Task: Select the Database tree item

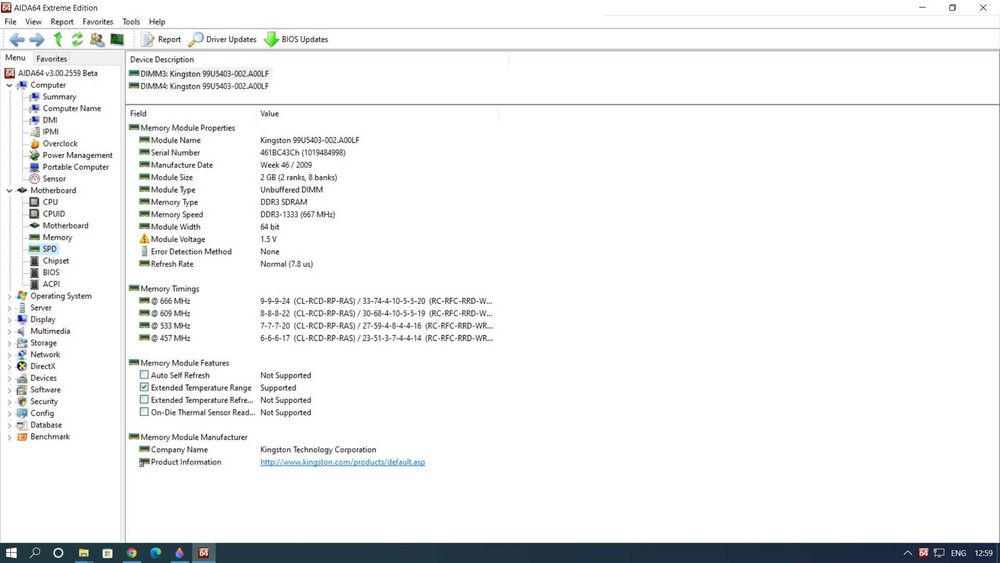Action: click(x=46, y=425)
